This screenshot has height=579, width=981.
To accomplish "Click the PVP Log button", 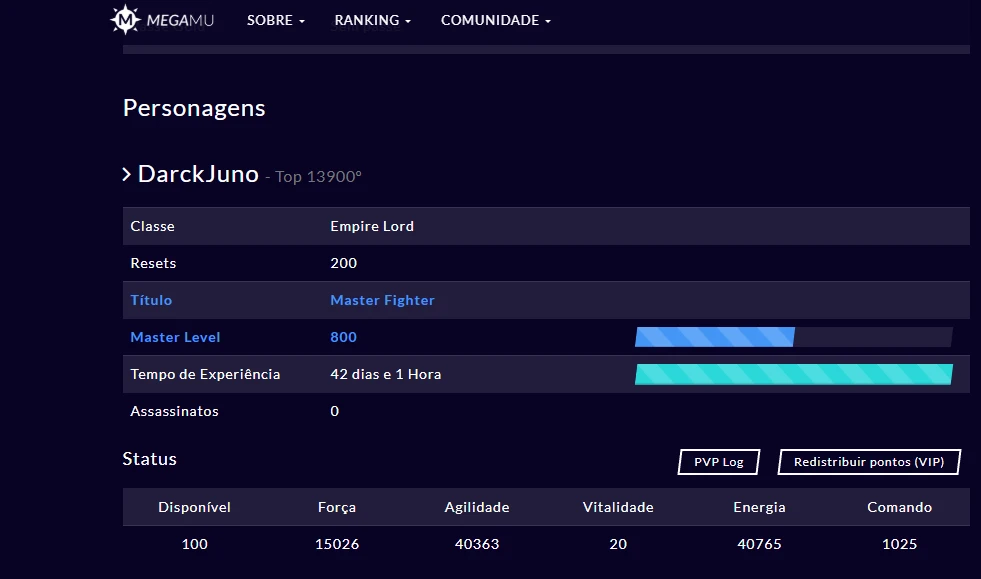I will (x=718, y=462).
